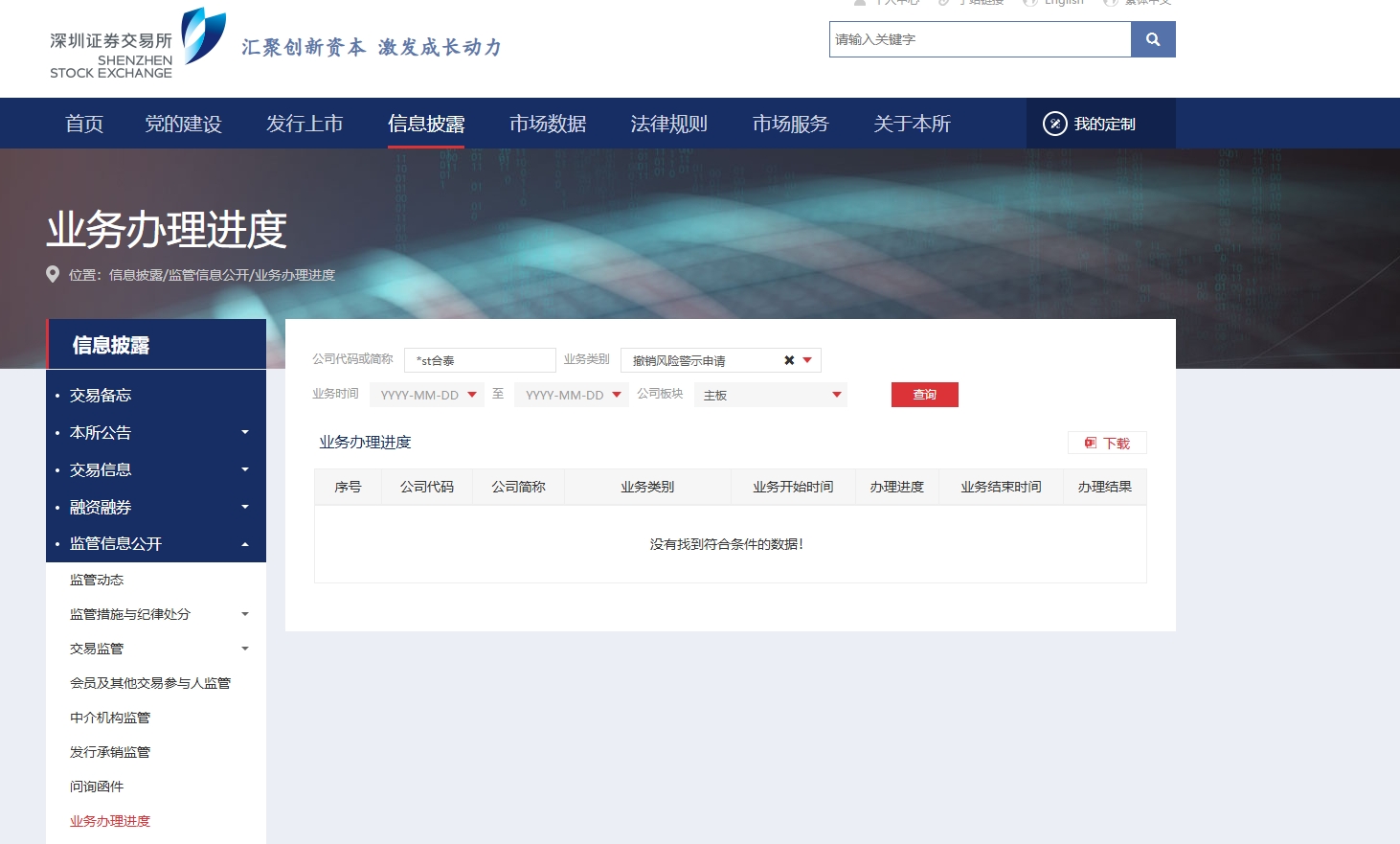Open the 中介机构监管 sidebar link
1400x844 pixels.
coord(110,718)
